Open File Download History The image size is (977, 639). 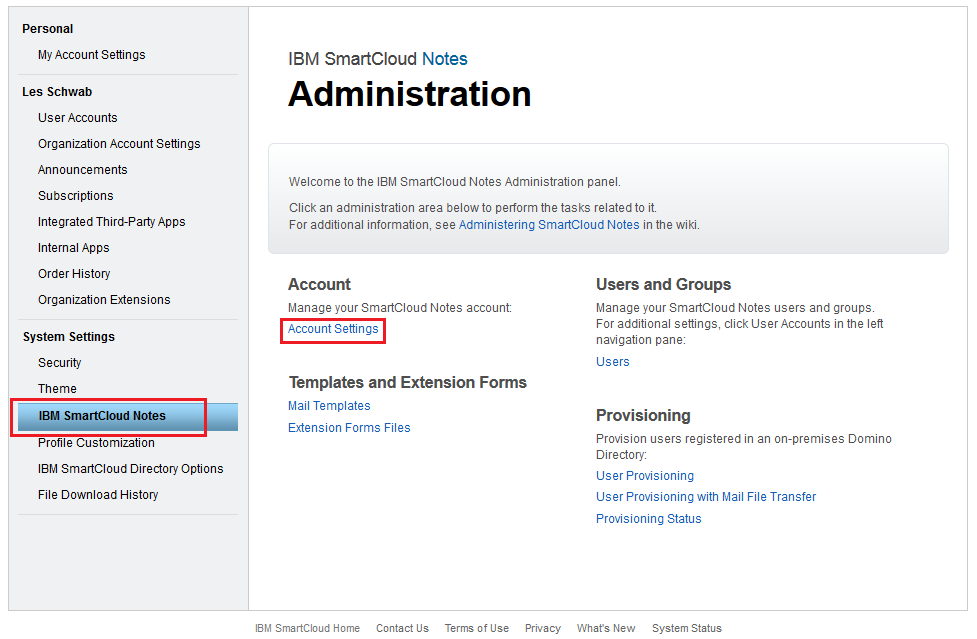(98, 495)
